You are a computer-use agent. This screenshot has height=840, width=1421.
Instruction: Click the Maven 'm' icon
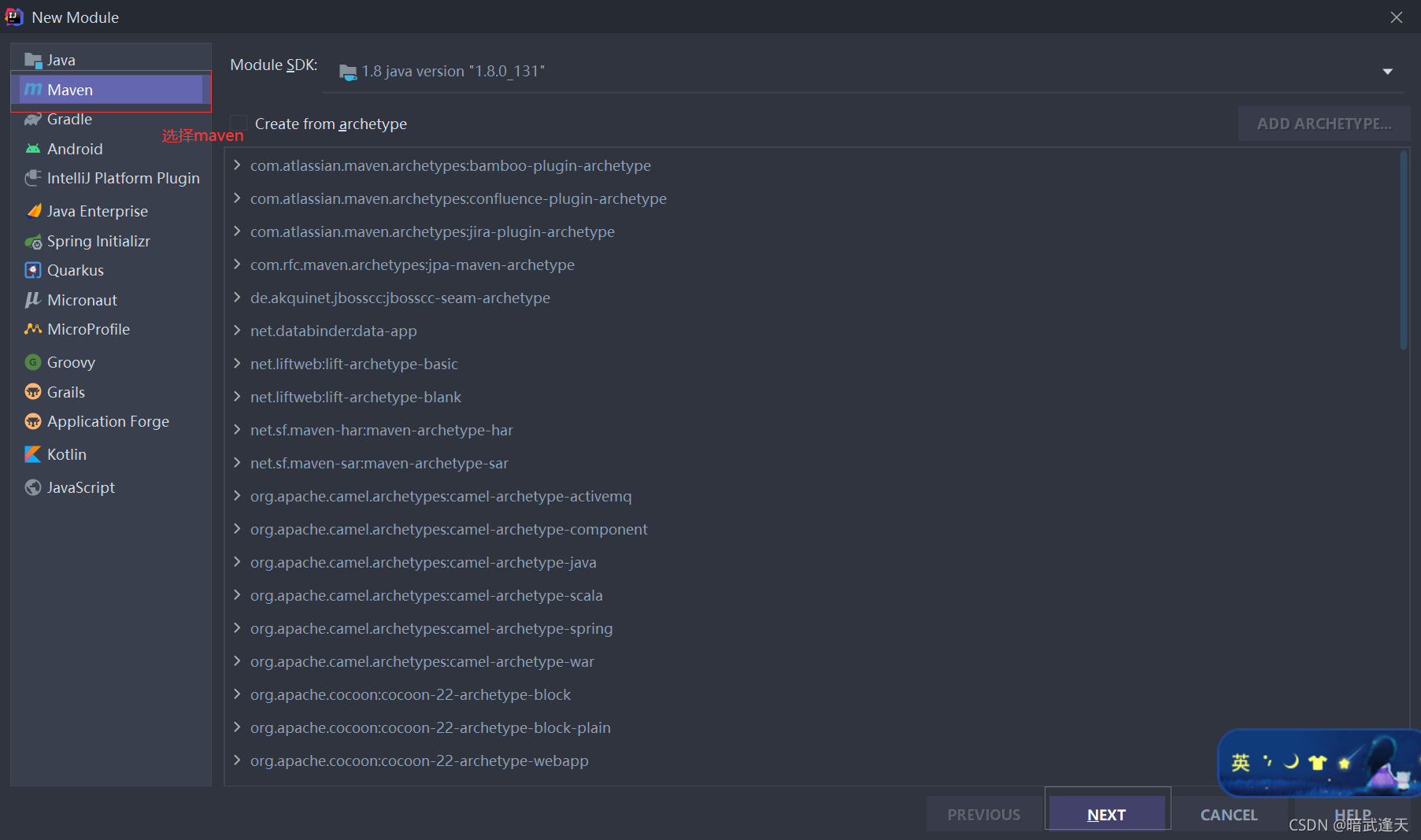click(33, 90)
